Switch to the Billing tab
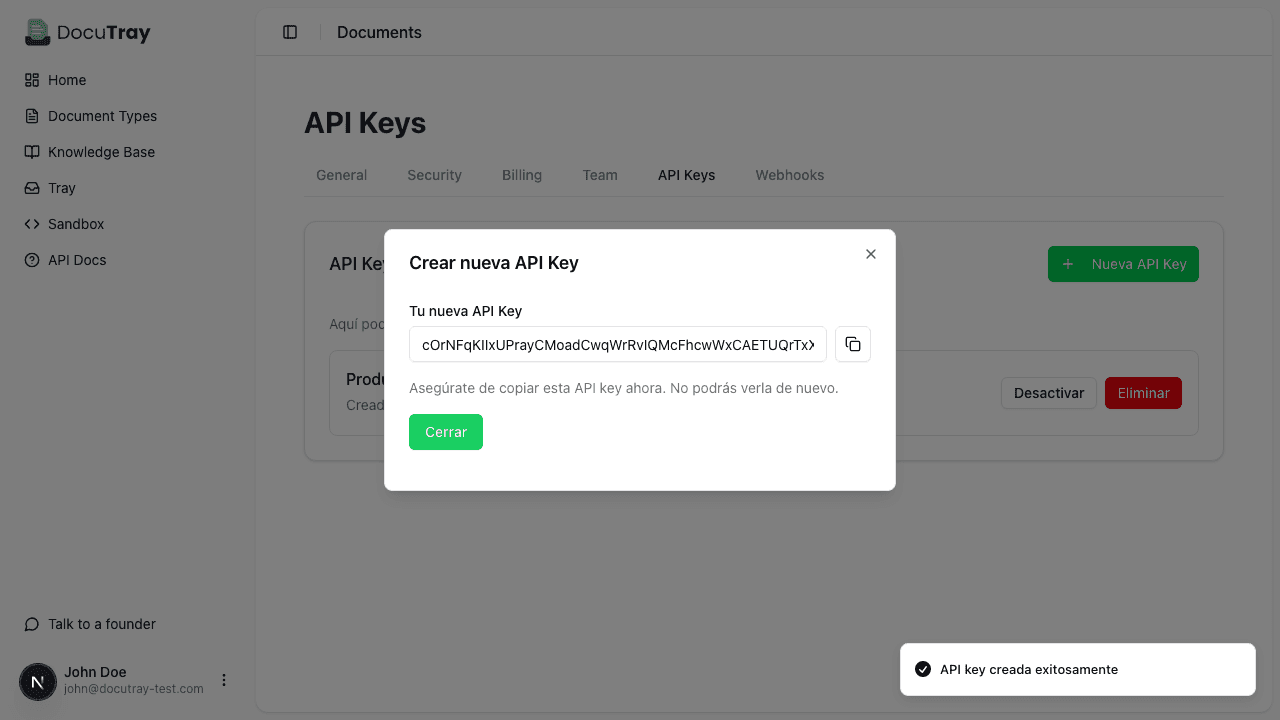 pyautogui.click(x=522, y=175)
